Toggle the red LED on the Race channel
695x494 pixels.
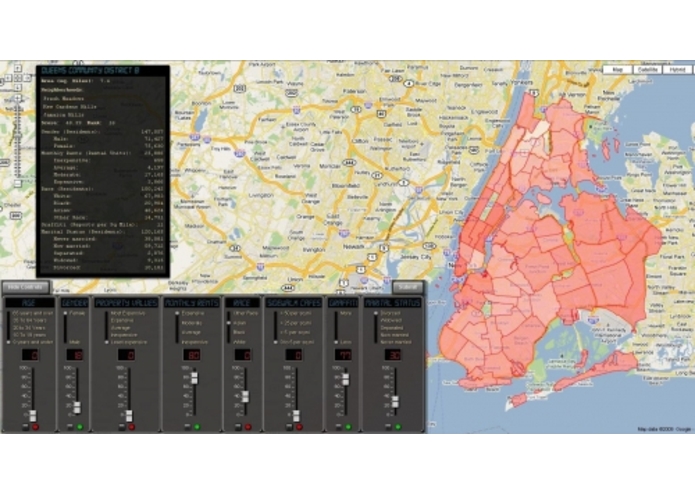coord(248,427)
